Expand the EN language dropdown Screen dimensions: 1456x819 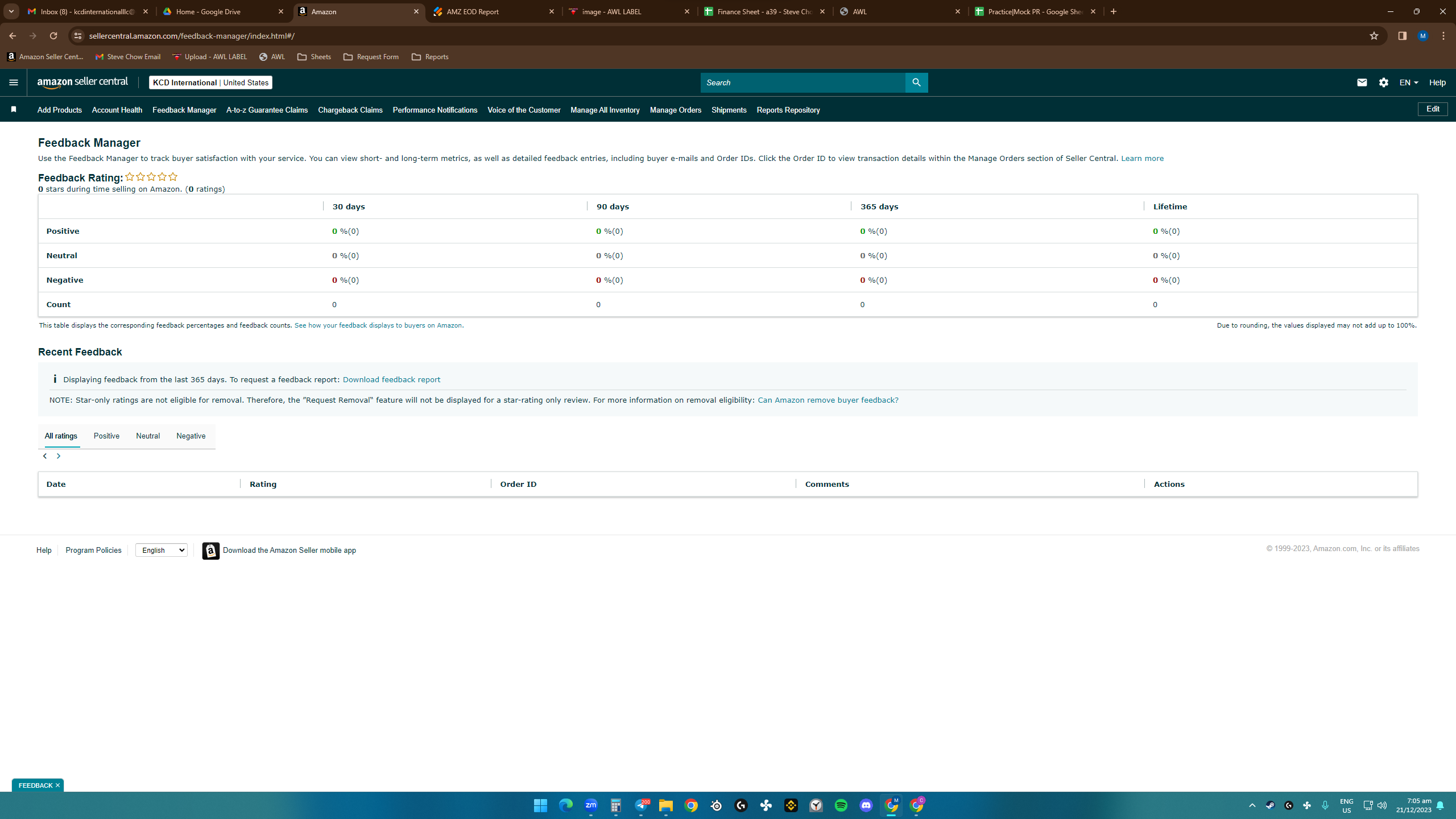pos(1409,82)
